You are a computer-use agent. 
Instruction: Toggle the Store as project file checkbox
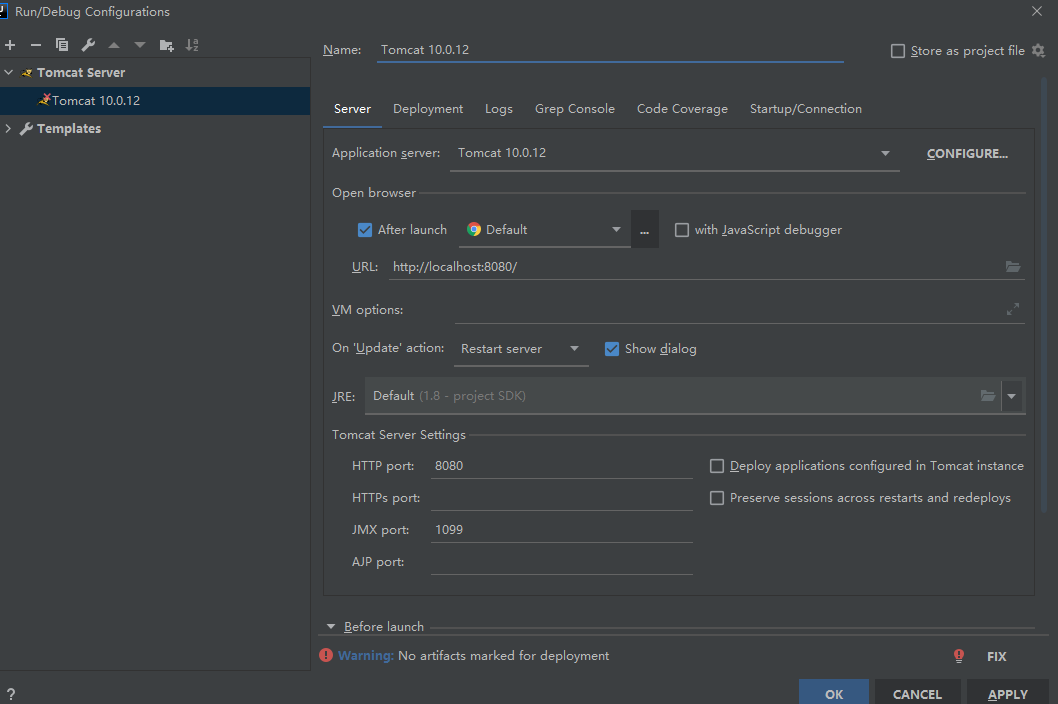click(898, 51)
